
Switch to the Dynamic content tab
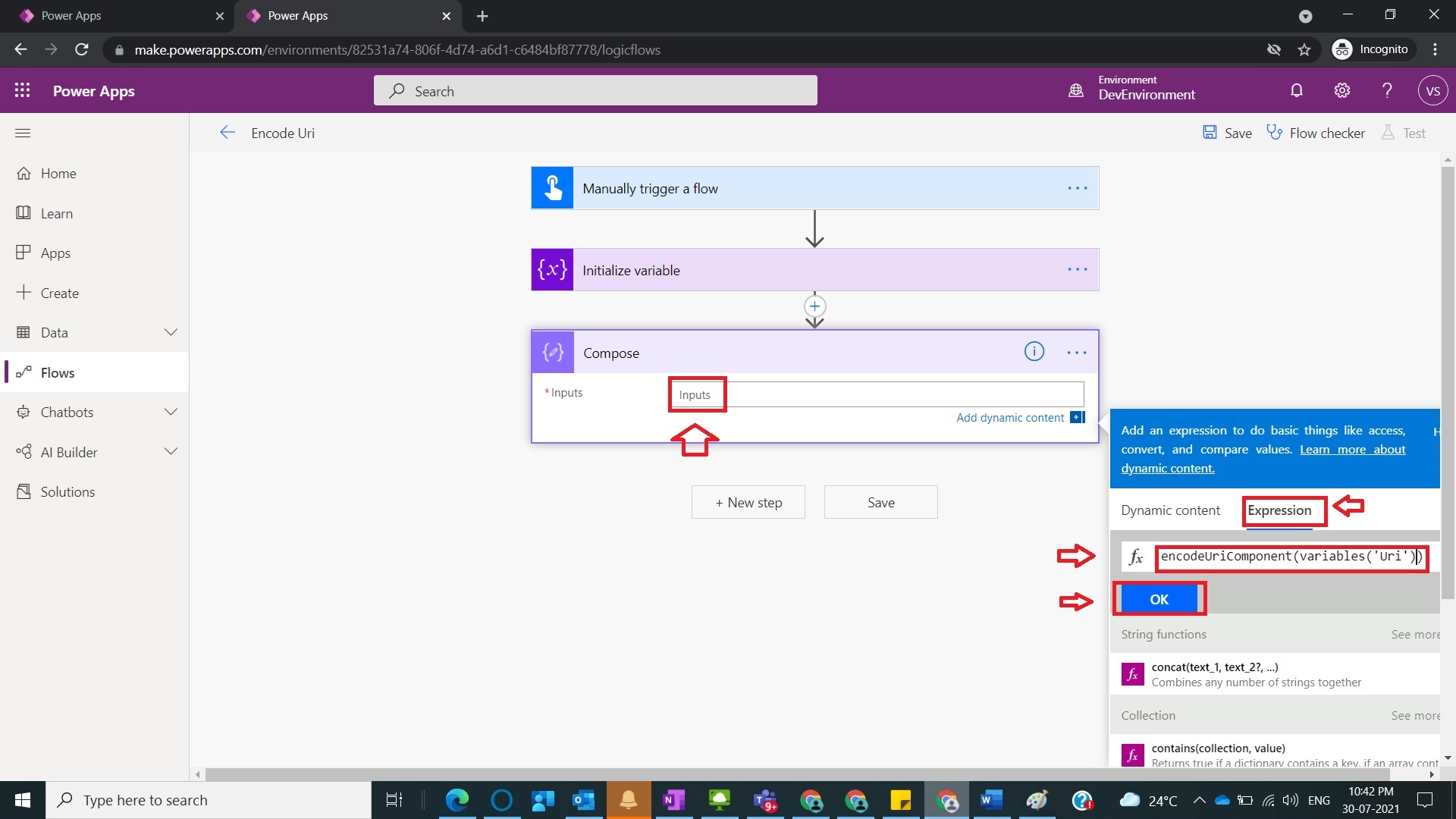pos(1170,510)
